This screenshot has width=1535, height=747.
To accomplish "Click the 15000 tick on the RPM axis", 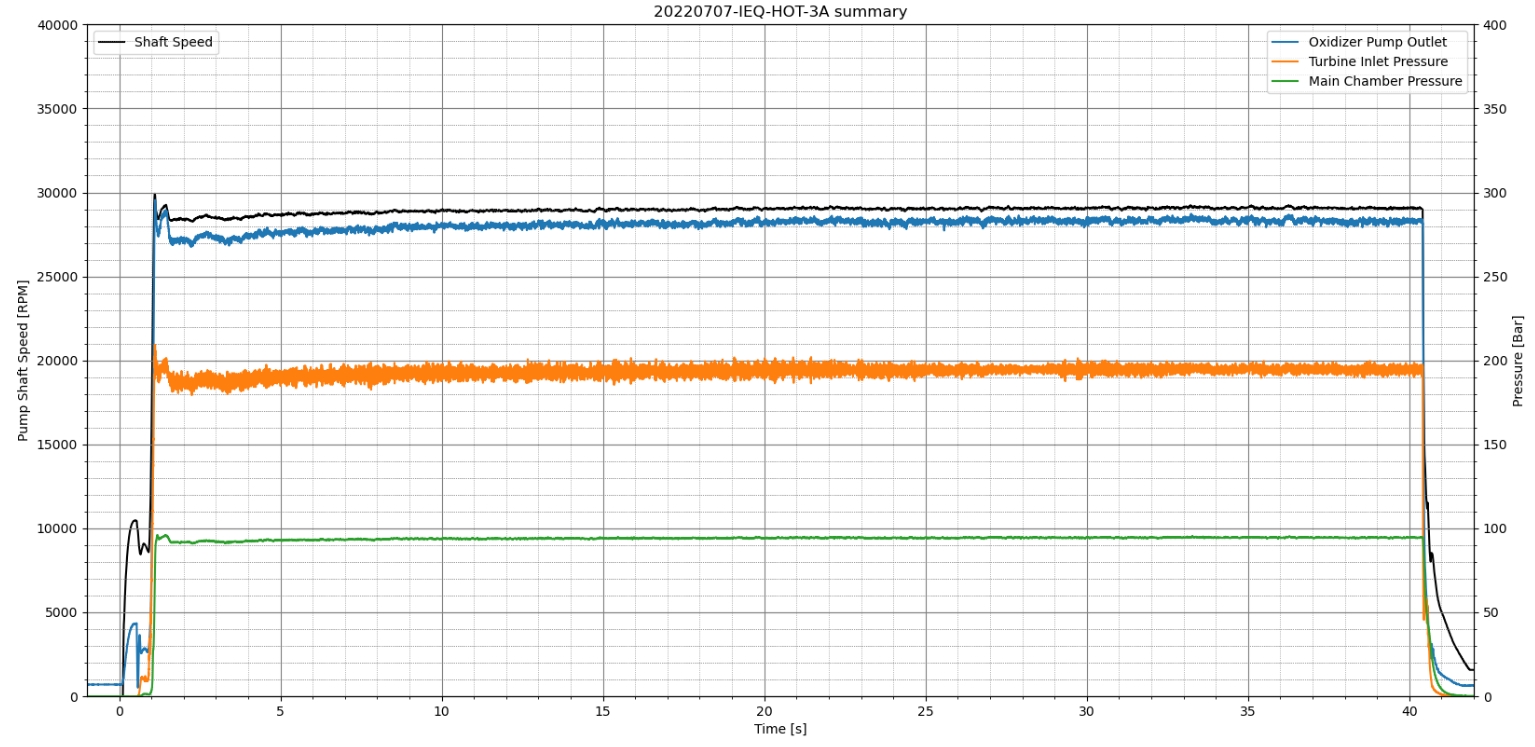I will pos(59,445).
